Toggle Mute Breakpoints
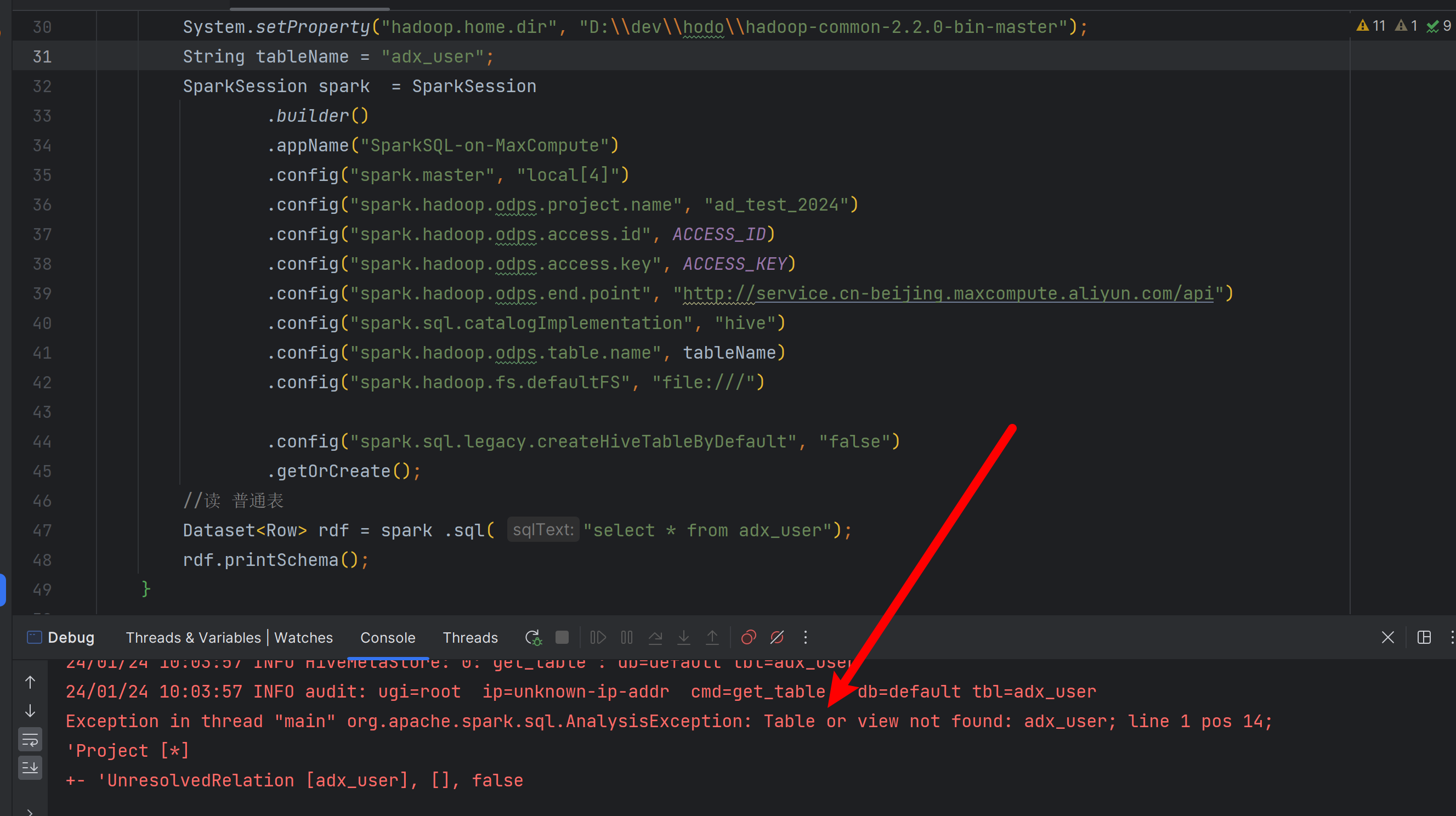The image size is (1456, 816). pos(777,637)
